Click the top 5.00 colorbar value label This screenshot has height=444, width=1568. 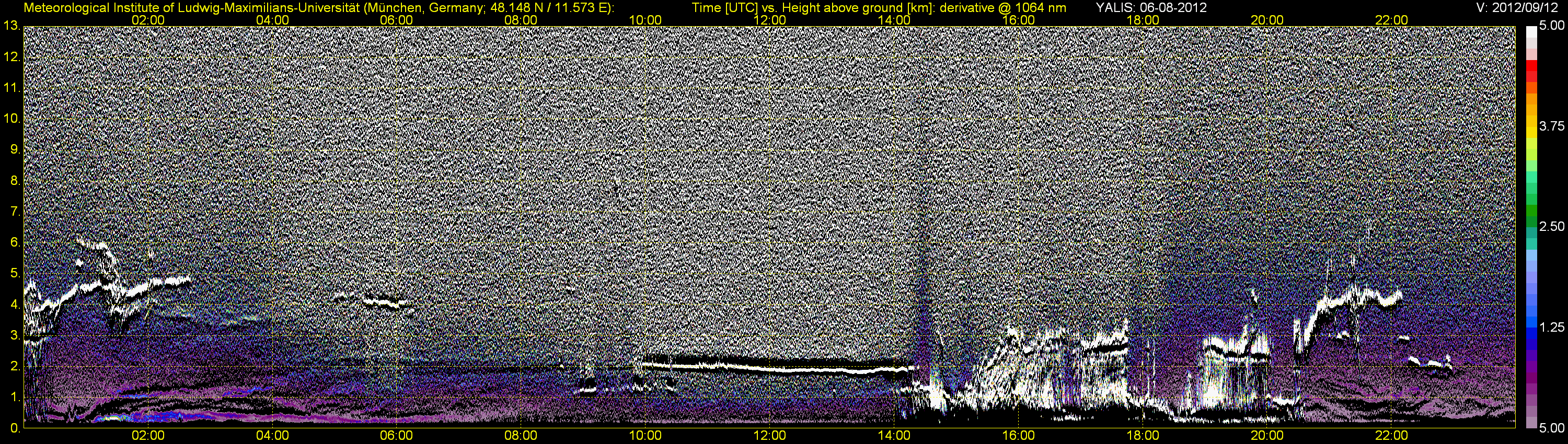[1552, 26]
